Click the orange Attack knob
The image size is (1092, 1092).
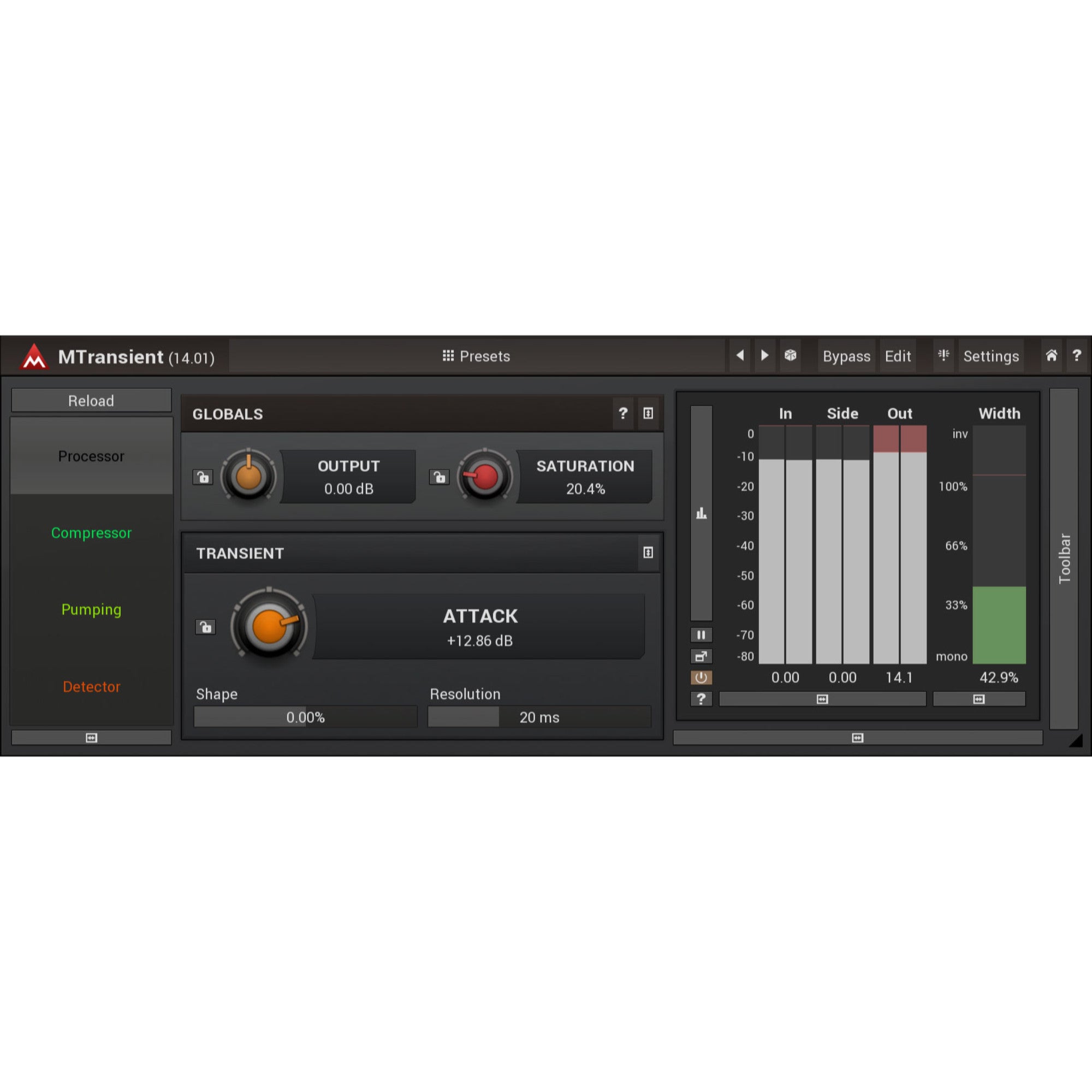click(269, 626)
